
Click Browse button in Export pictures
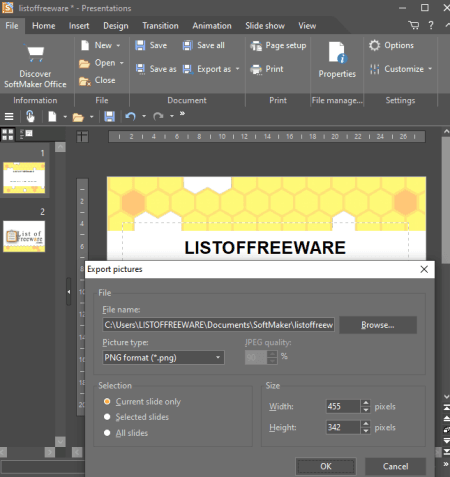tap(378, 325)
